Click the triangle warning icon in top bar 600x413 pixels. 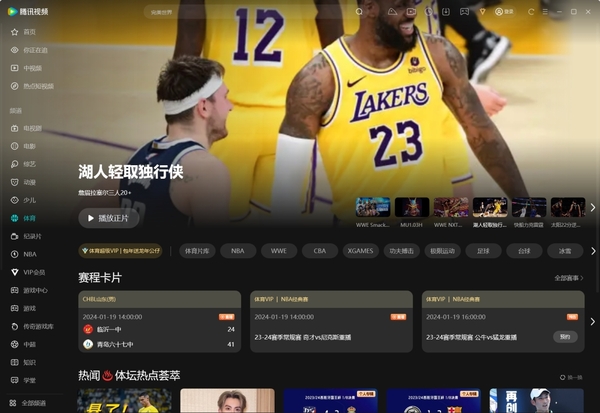pyautogui.click(x=393, y=12)
